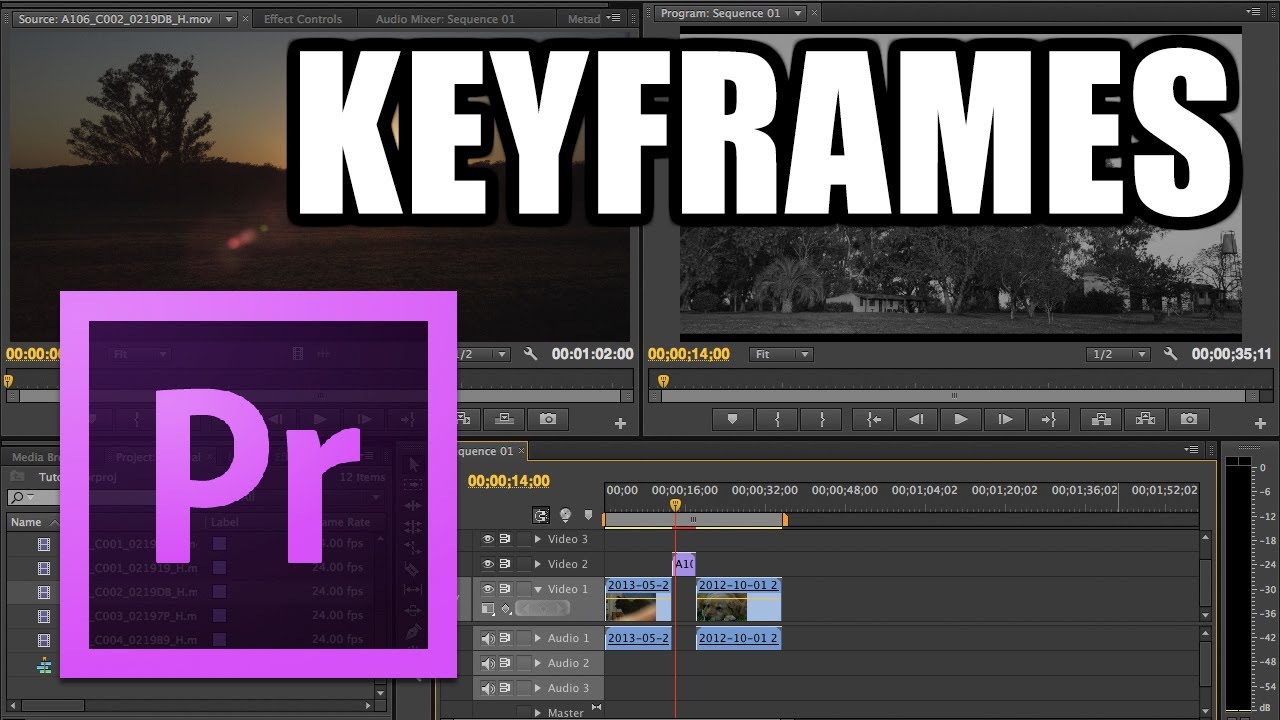Click Video 1 show keyframes icon
Image resolution: width=1280 pixels, height=720 pixels.
506,609
